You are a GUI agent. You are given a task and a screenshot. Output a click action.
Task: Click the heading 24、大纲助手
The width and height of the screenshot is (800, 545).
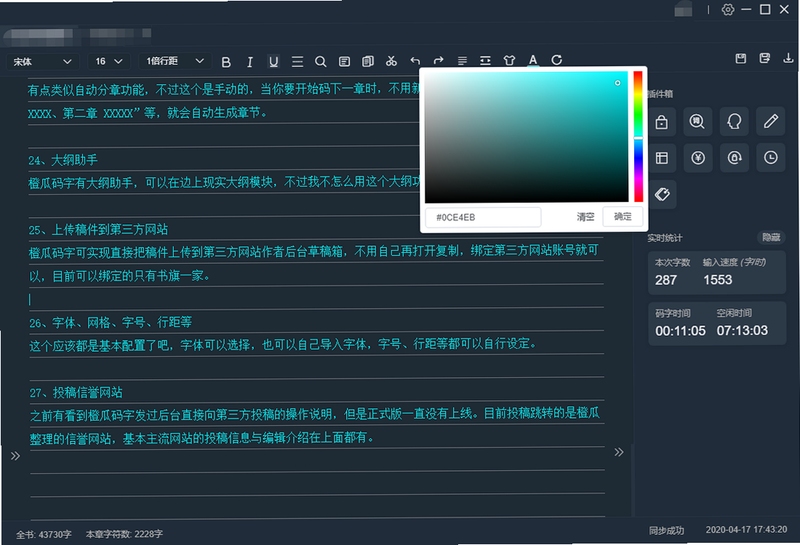tap(63, 160)
